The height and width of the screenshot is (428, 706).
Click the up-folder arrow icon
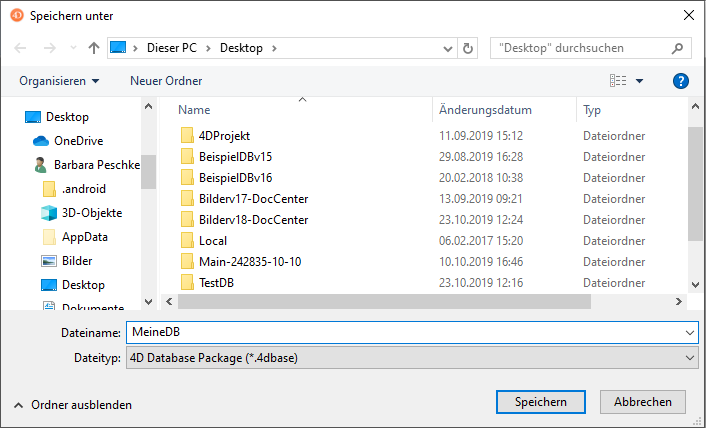[94, 48]
